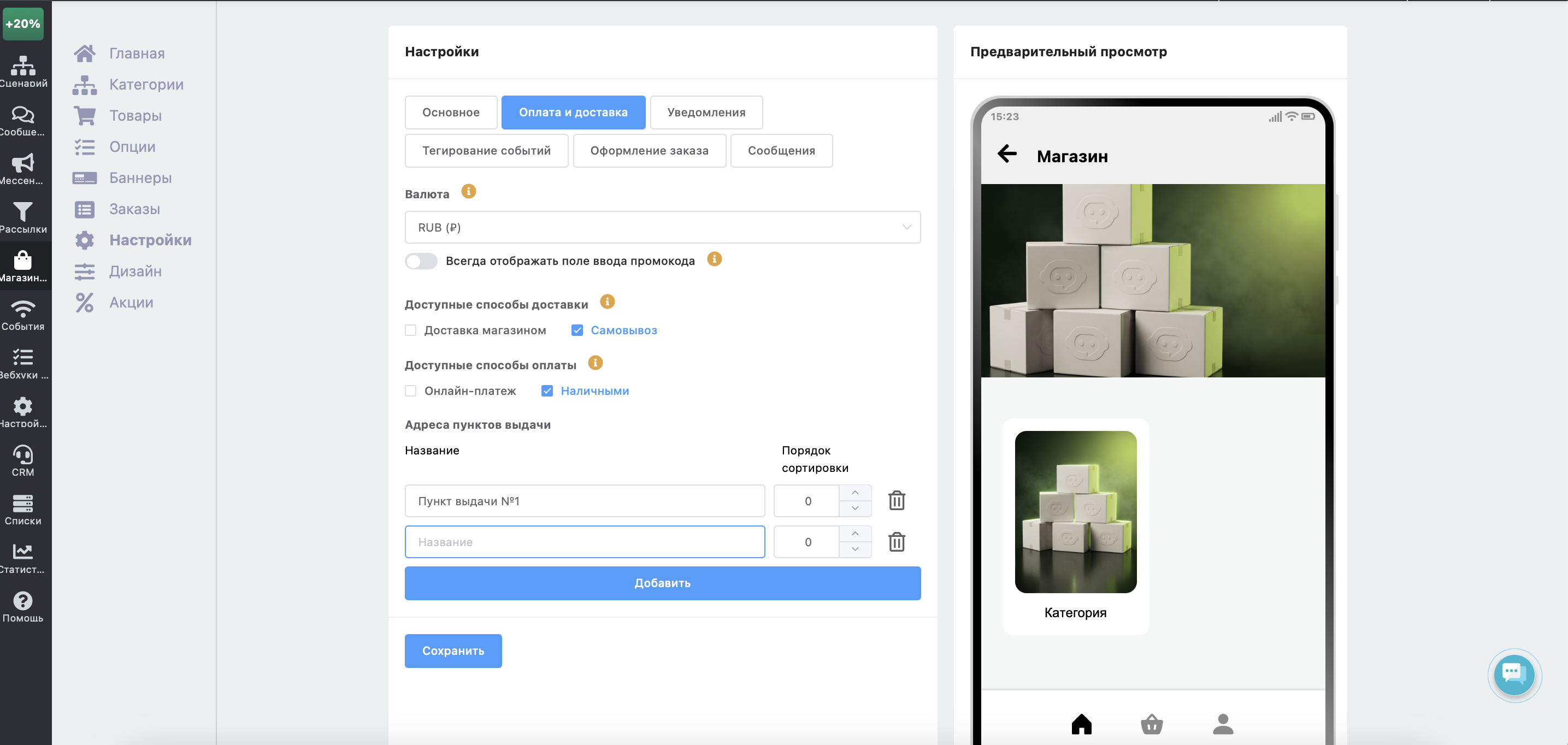Switch to the Оформление заказа tab
This screenshot has height=745, width=1568.
[x=650, y=150]
